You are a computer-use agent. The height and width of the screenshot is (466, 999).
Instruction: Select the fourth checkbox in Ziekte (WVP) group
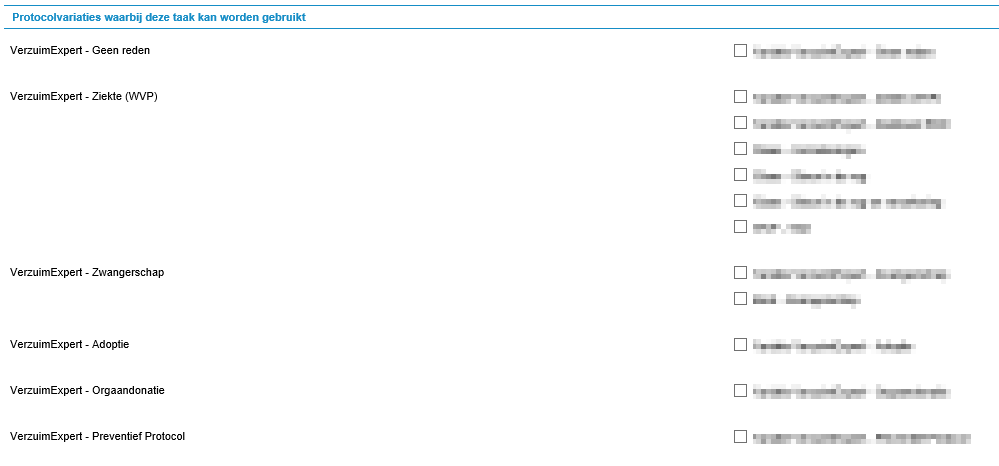[740, 175]
